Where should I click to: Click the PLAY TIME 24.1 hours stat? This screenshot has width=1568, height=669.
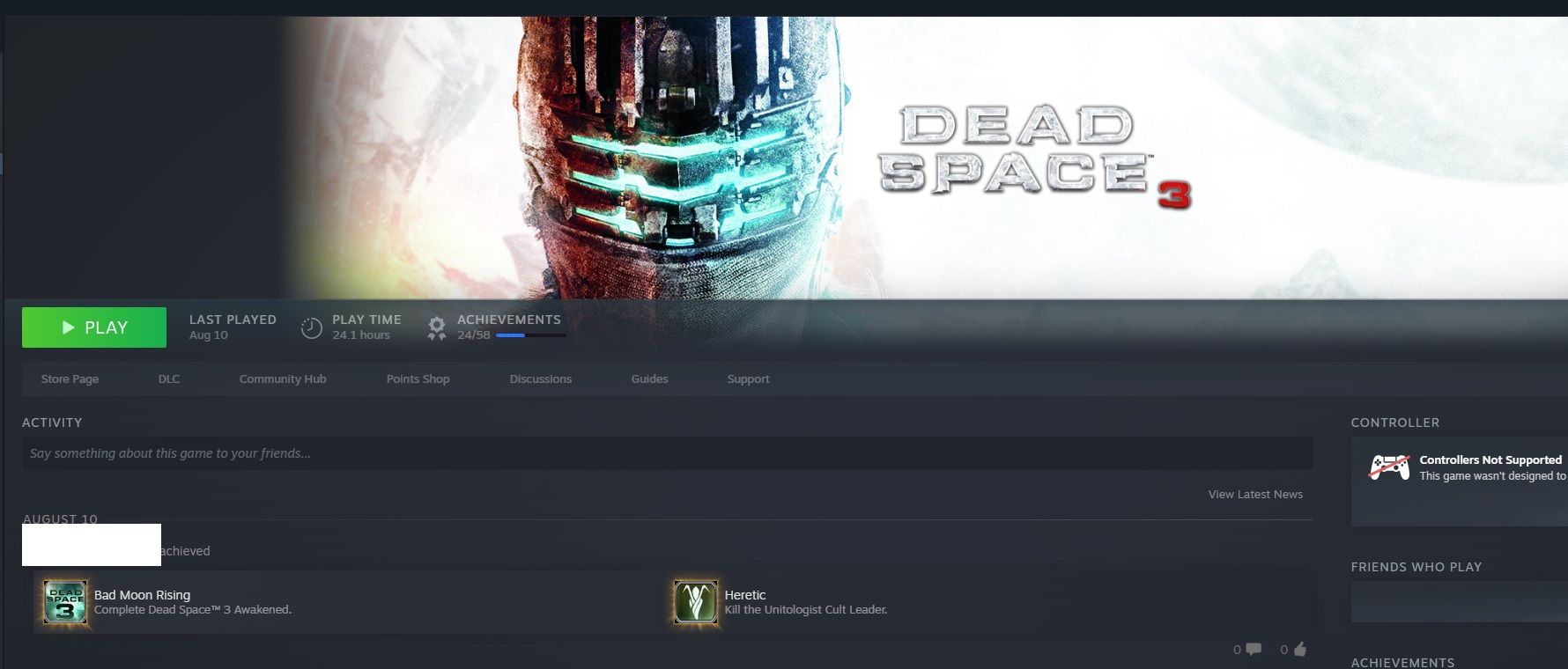coord(366,327)
